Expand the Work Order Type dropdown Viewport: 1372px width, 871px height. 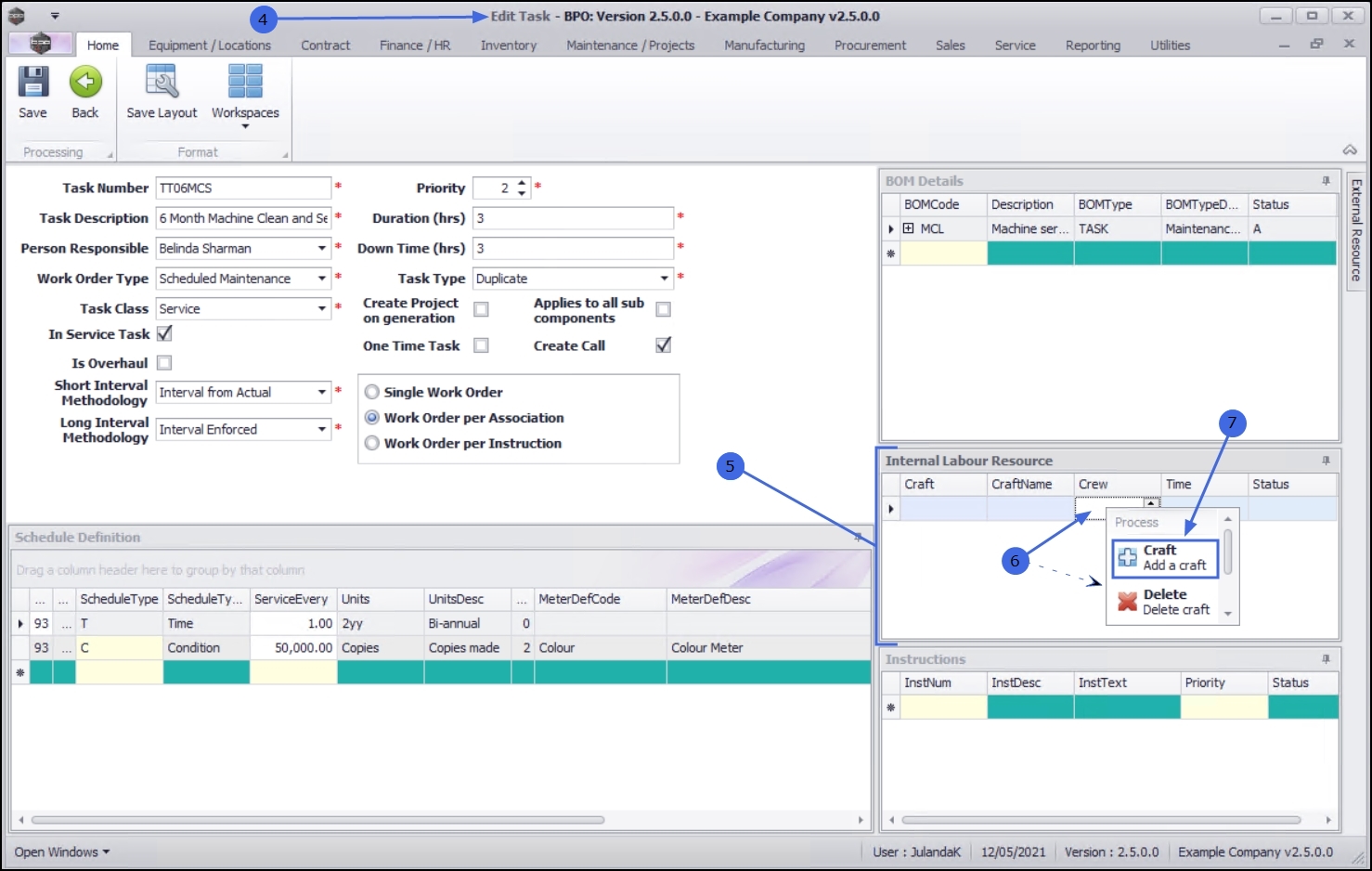[x=322, y=279]
